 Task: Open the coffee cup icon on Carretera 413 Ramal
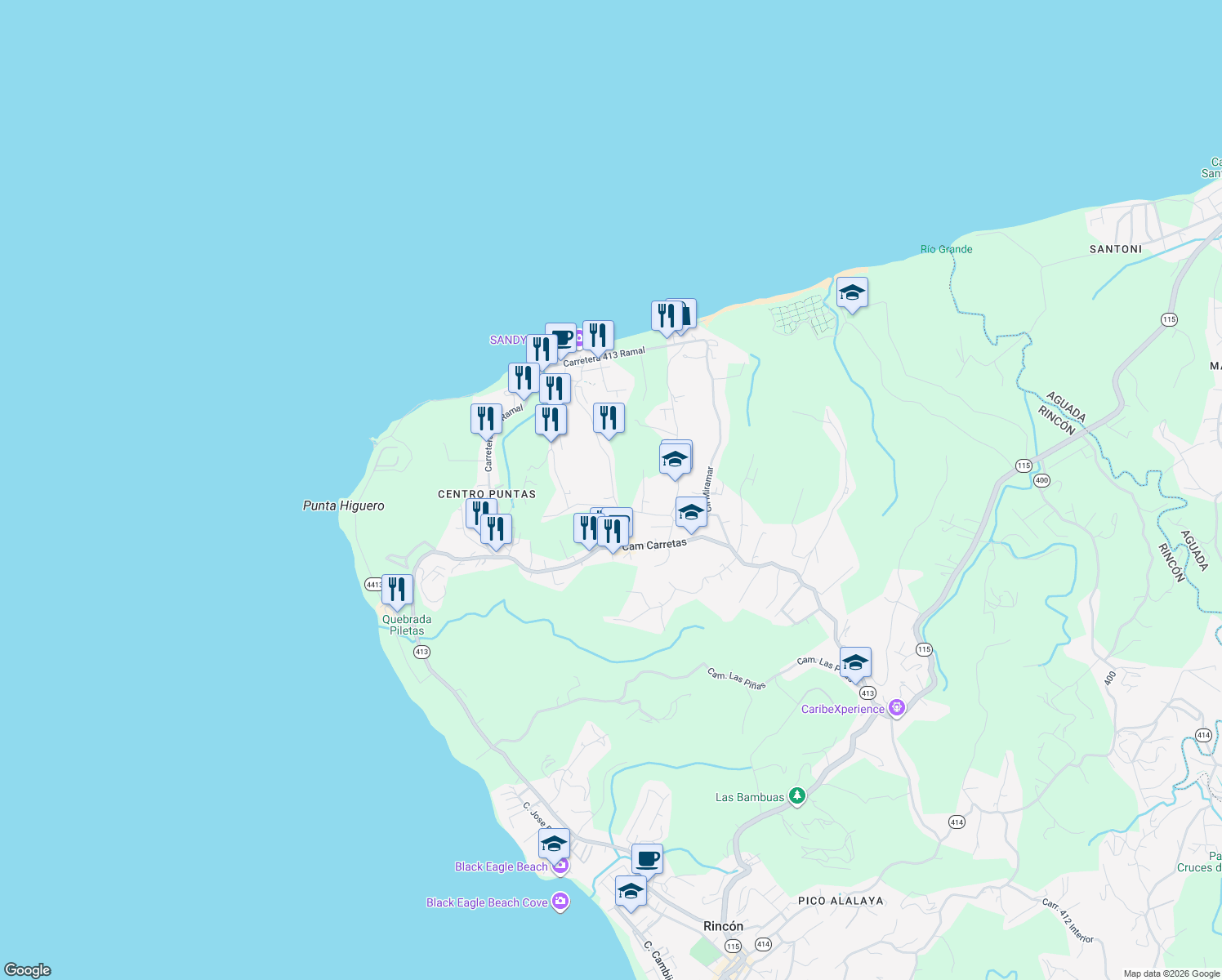coord(565,338)
